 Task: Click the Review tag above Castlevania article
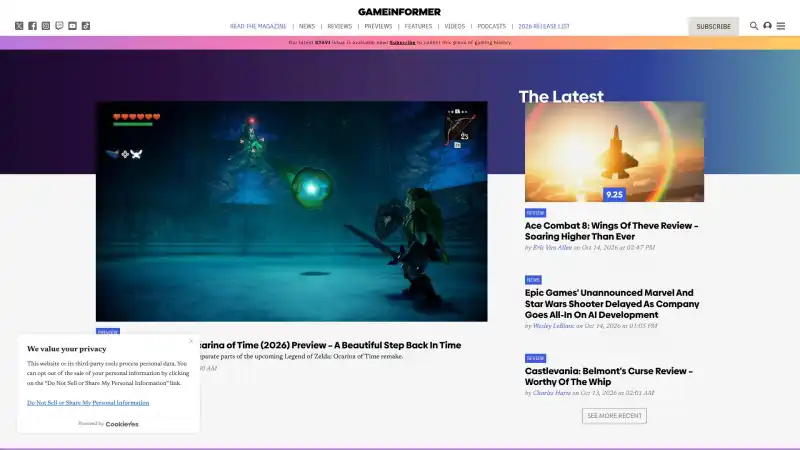(535, 358)
